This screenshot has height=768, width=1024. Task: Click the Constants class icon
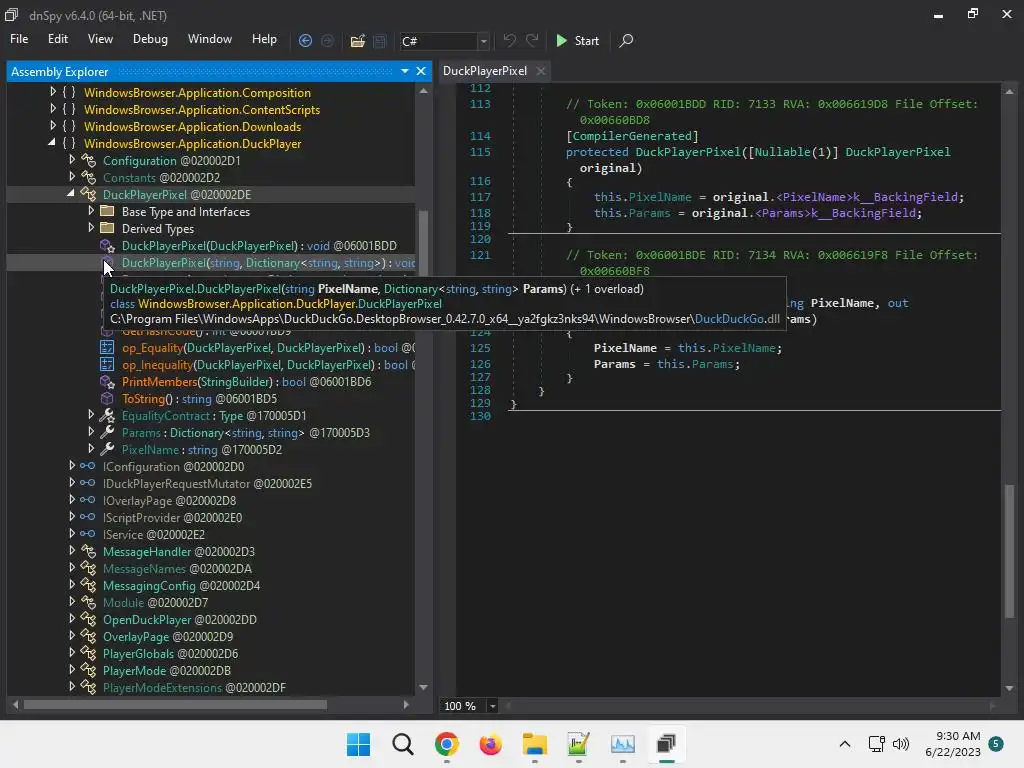[x=88, y=178]
